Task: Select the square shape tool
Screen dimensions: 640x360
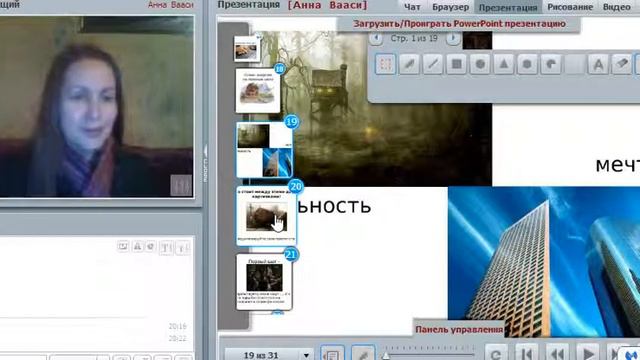Action: pyautogui.click(x=456, y=64)
